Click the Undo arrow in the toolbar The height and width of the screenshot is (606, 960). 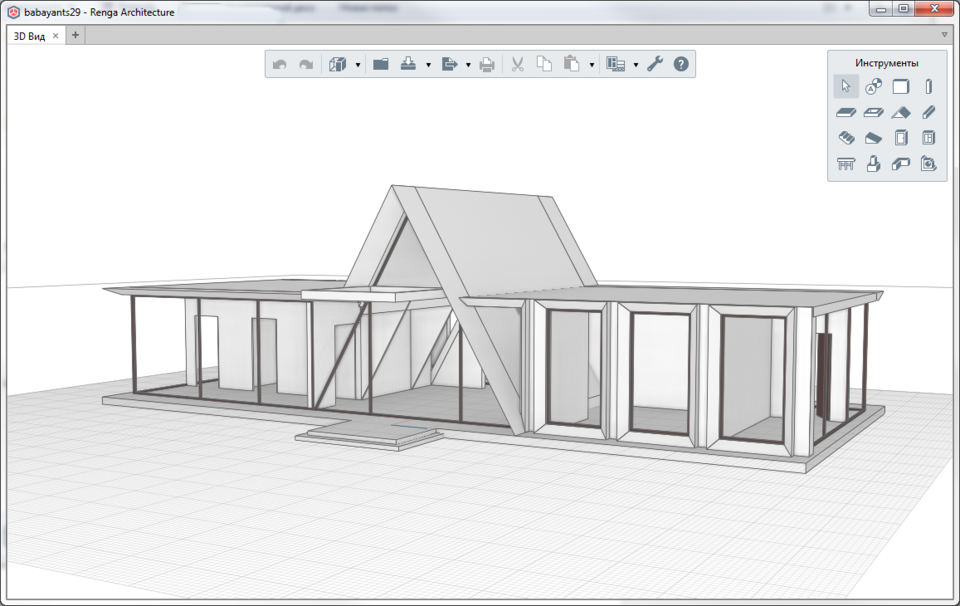click(278, 63)
